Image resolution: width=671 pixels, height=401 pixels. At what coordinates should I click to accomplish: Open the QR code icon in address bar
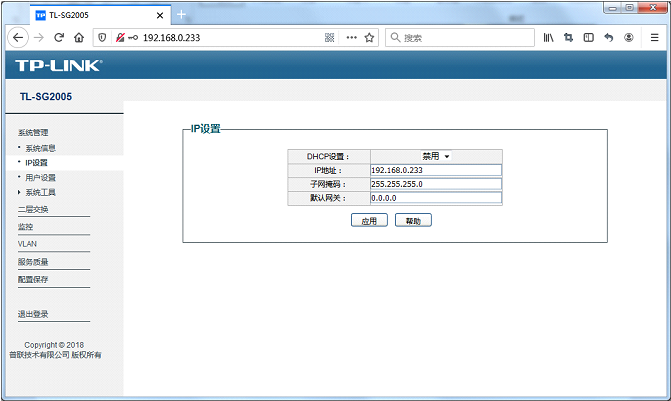(x=329, y=37)
